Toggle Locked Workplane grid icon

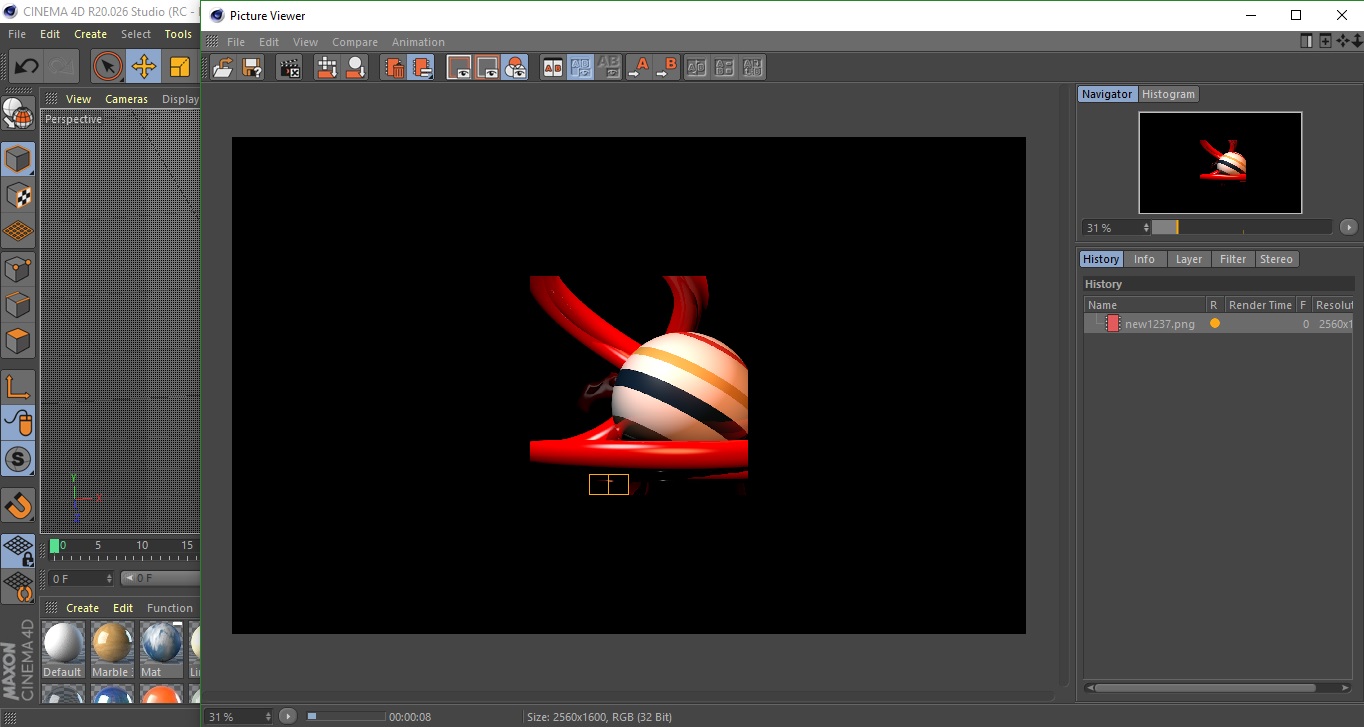click(18, 550)
